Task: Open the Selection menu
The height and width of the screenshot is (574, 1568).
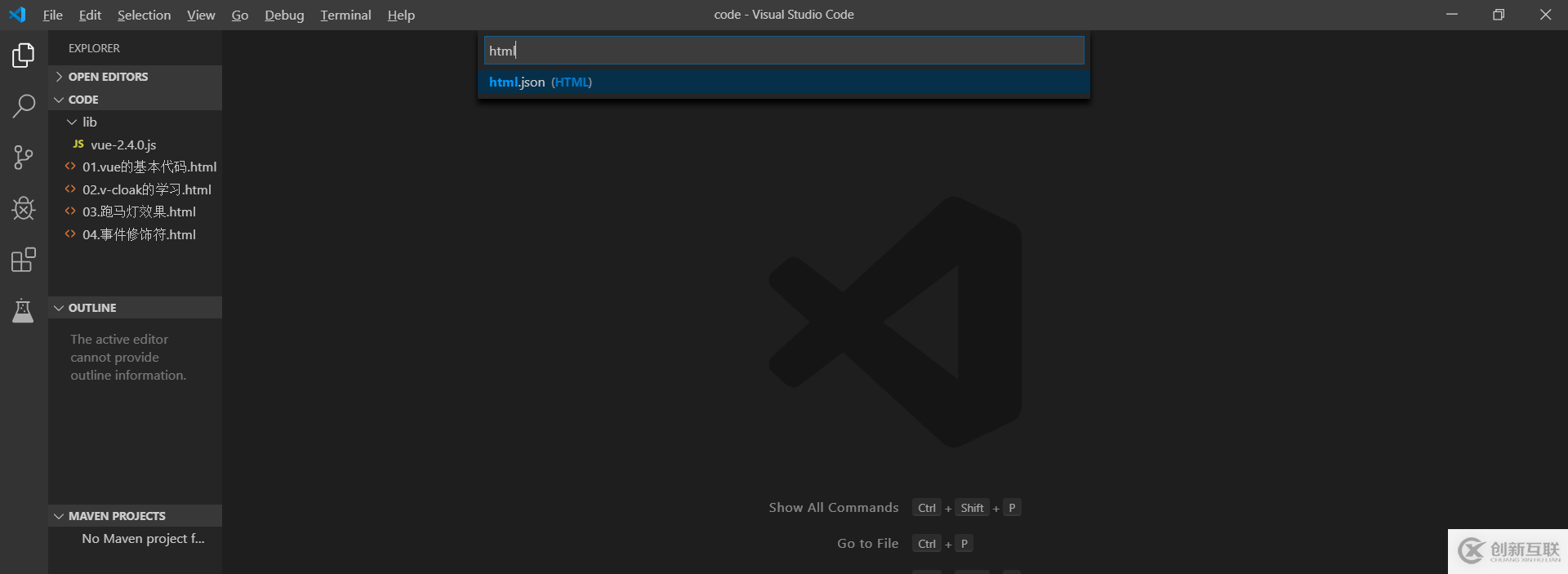Action: coord(144,15)
